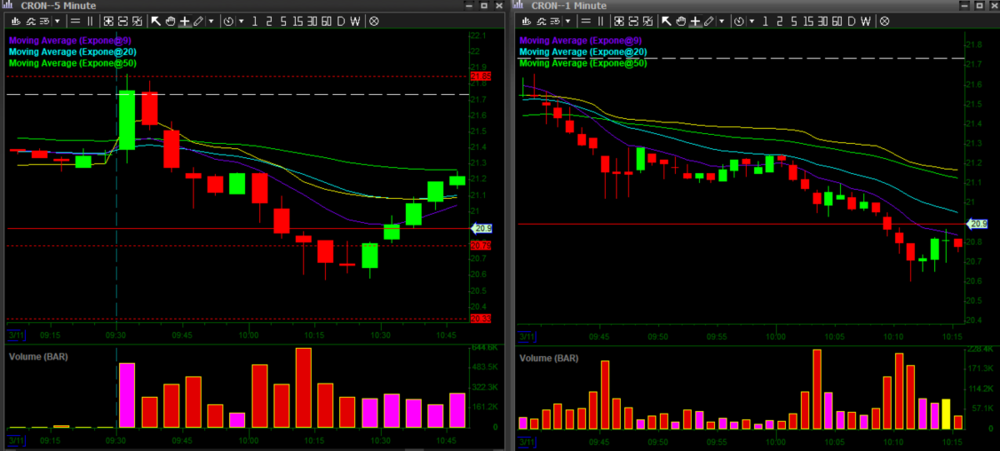Select the arrow pointer tool in 5 Minute chart
The width and height of the screenshot is (1000, 451).
point(156,20)
